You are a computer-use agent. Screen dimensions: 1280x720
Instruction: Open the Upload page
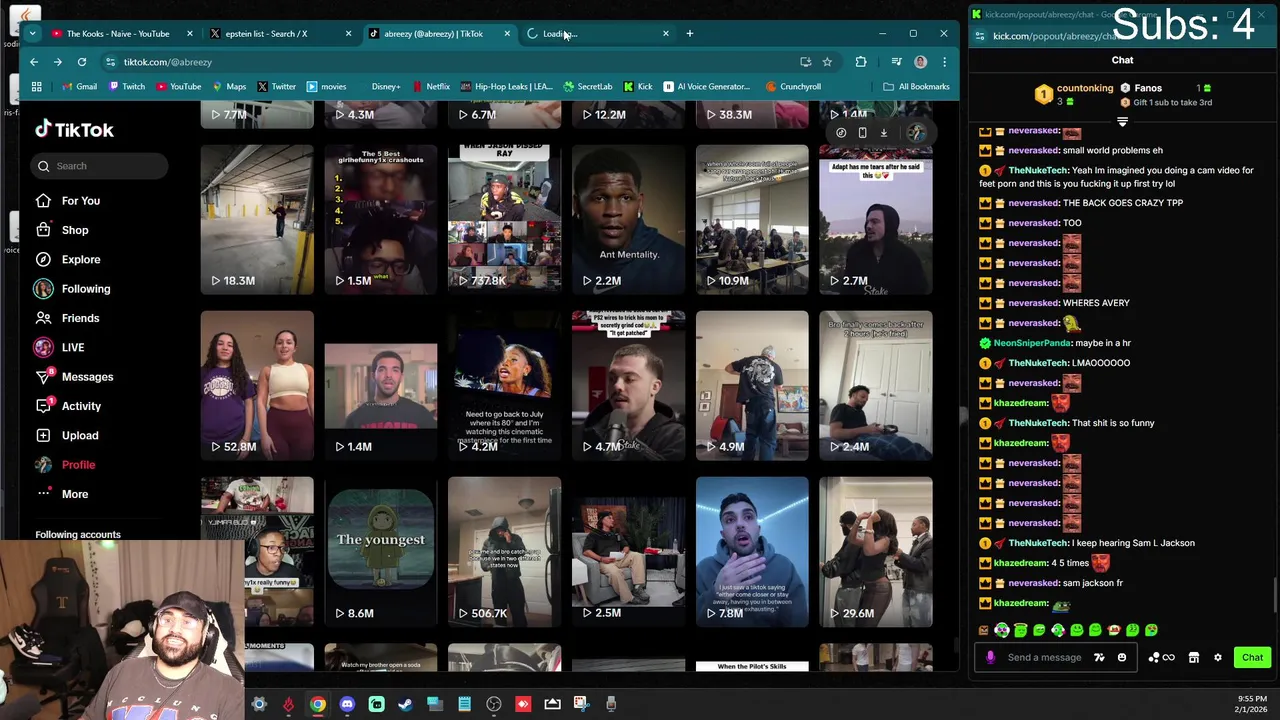pyautogui.click(x=67, y=435)
